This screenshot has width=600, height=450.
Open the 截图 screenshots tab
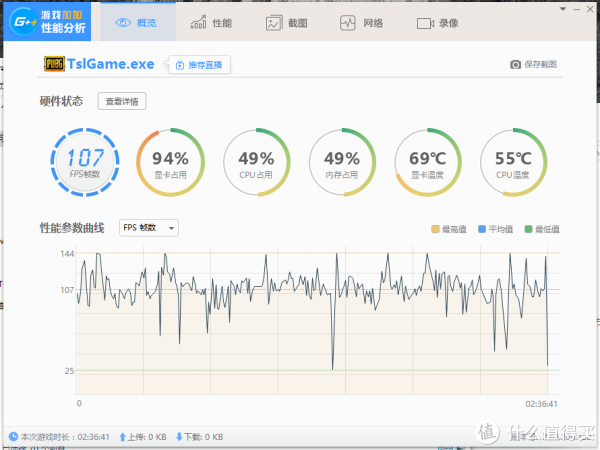coord(286,22)
